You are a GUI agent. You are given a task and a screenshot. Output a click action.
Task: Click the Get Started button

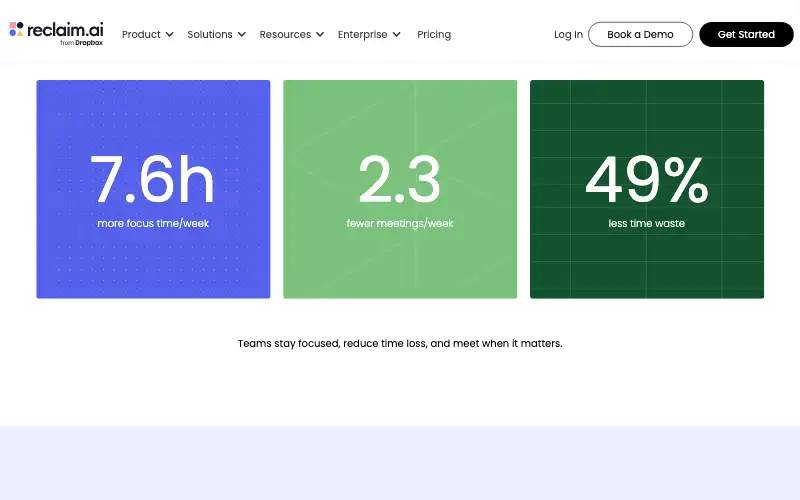(746, 34)
